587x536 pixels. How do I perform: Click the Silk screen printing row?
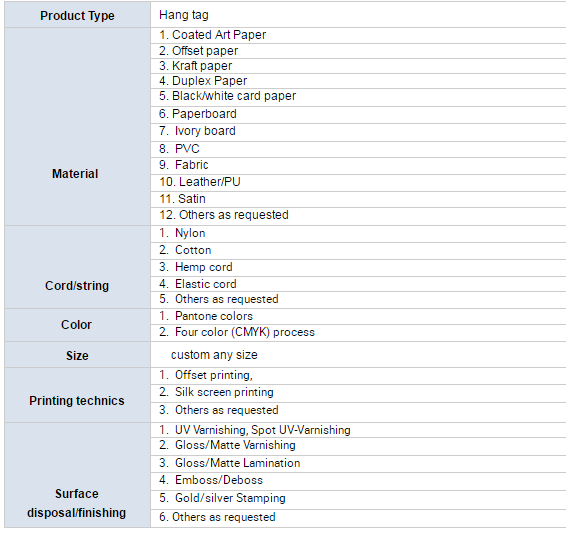coord(358,393)
